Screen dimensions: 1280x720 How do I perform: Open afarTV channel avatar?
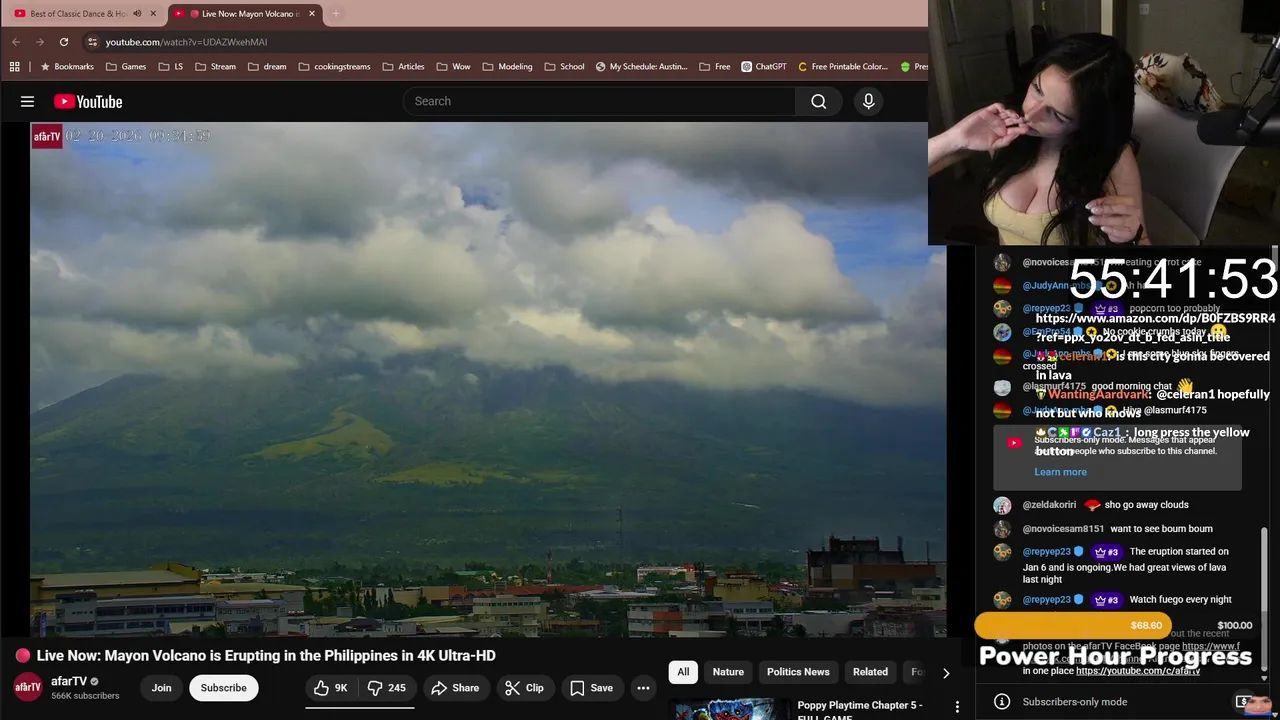coord(27,687)
